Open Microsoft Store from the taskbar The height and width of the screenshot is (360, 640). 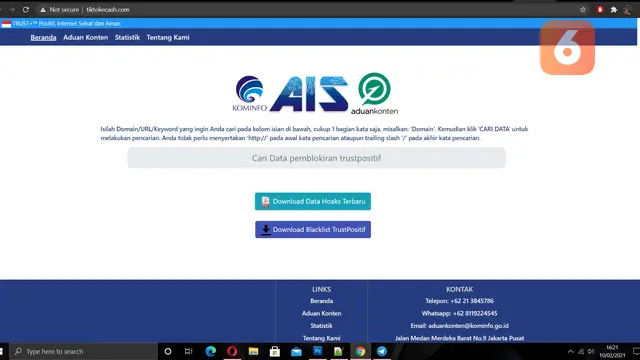tap(275, 351)
